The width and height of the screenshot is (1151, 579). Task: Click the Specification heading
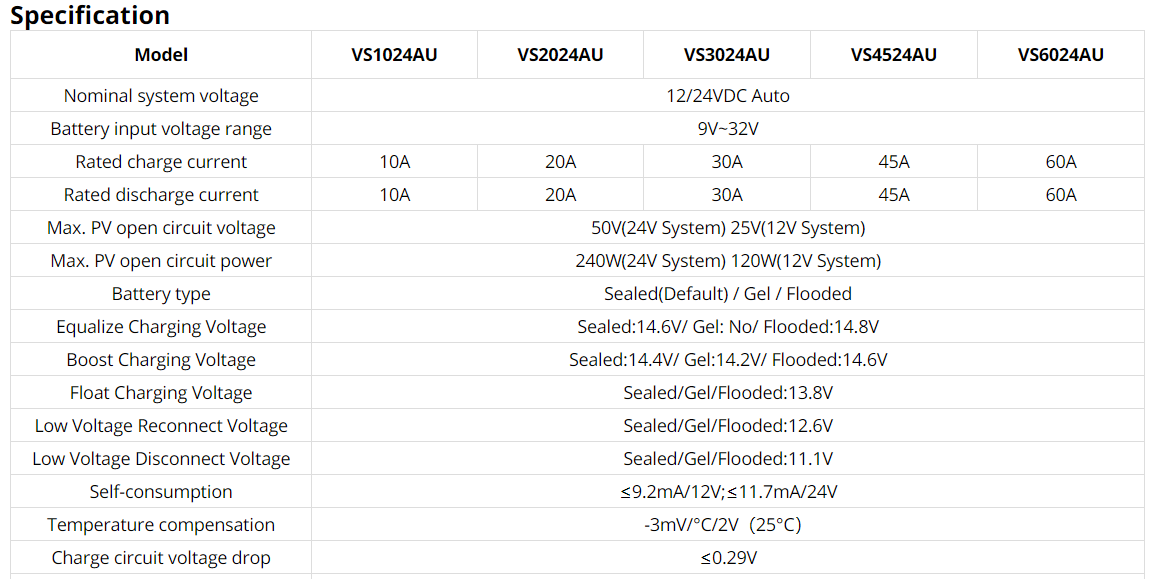[x=90, y=16]
